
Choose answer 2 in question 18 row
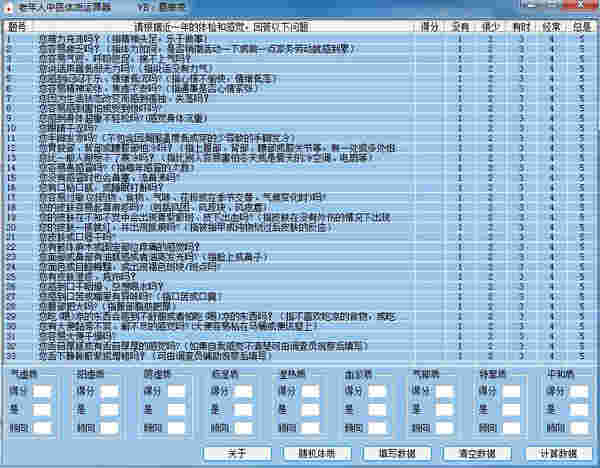click(x=490, y=207)
